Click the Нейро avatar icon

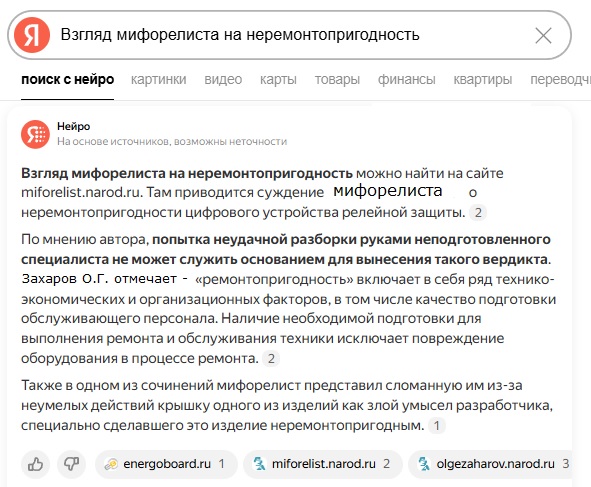[35, 134]
